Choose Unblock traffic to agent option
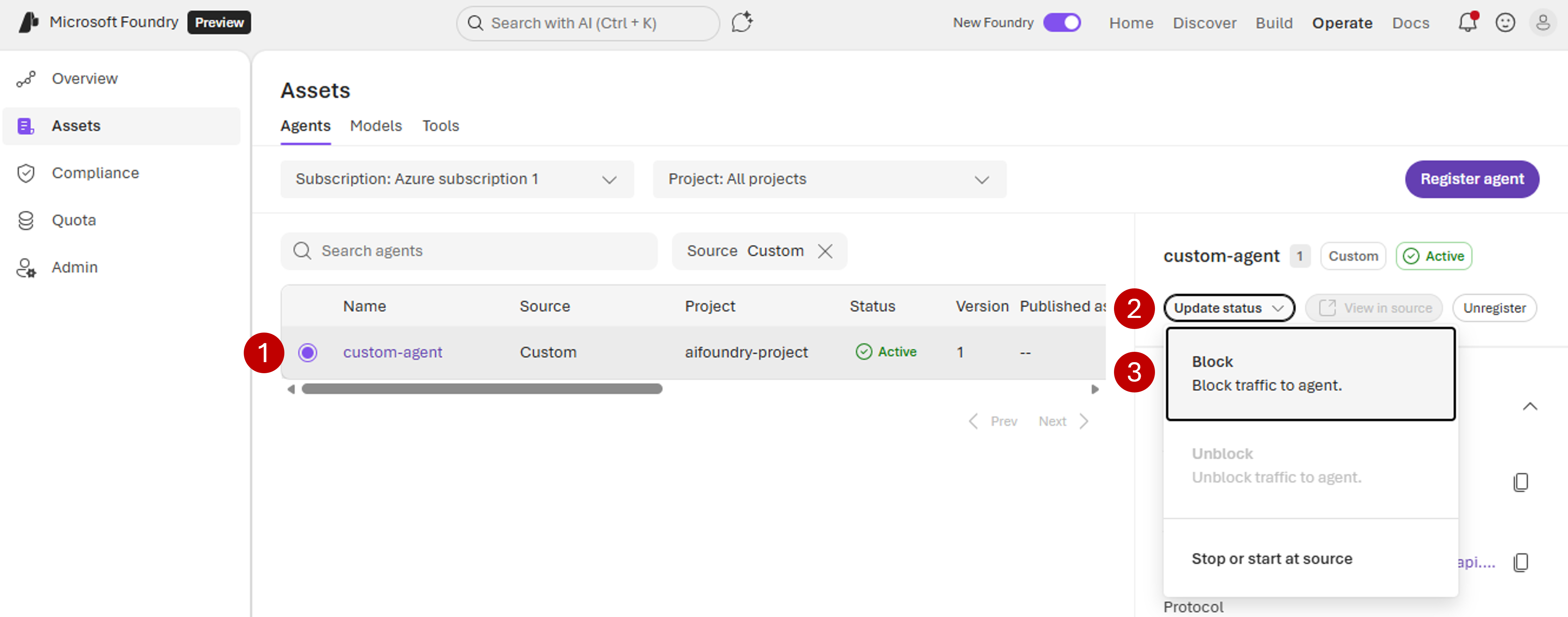Screen dimensions: 1568x617 1310,466
